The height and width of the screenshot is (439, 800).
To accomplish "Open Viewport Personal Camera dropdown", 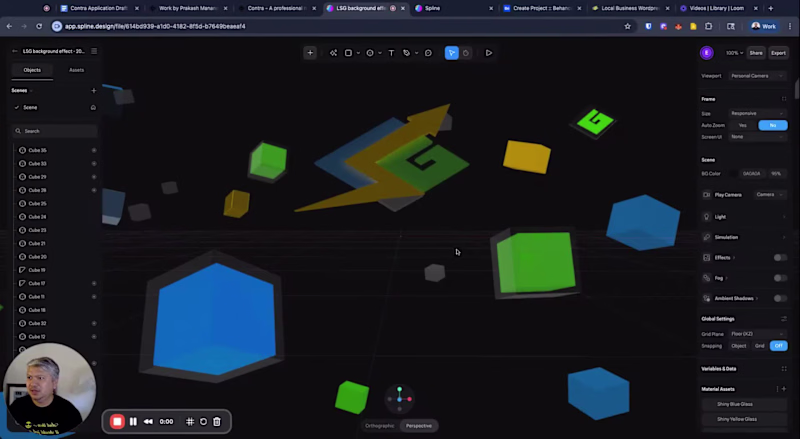I will [758, 76].
